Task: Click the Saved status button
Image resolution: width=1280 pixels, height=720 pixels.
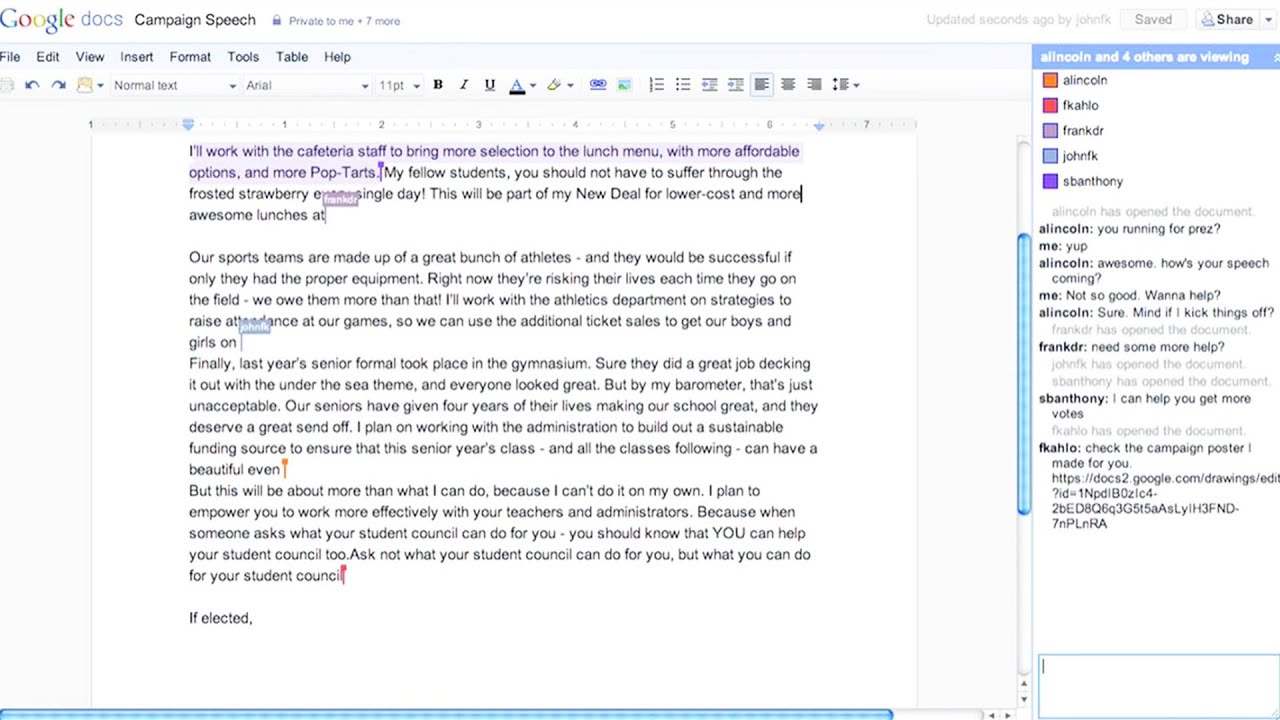Action: (1153, 20)
